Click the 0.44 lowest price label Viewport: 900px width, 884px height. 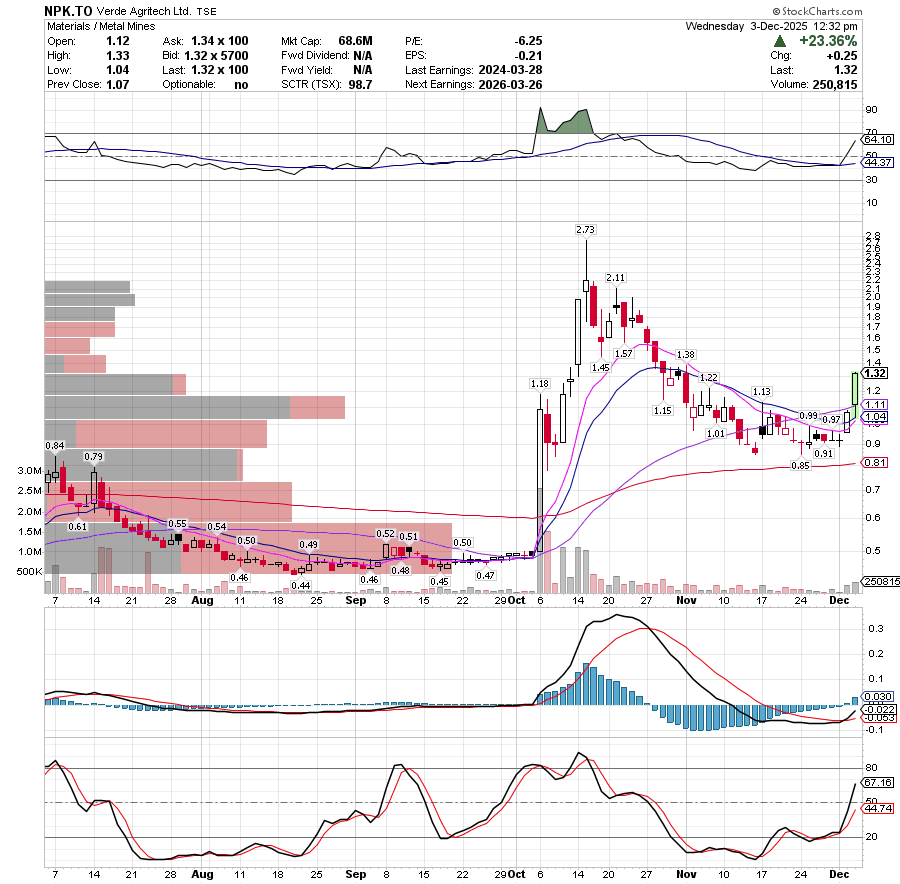pyautogui.click(x=301, y=586)
